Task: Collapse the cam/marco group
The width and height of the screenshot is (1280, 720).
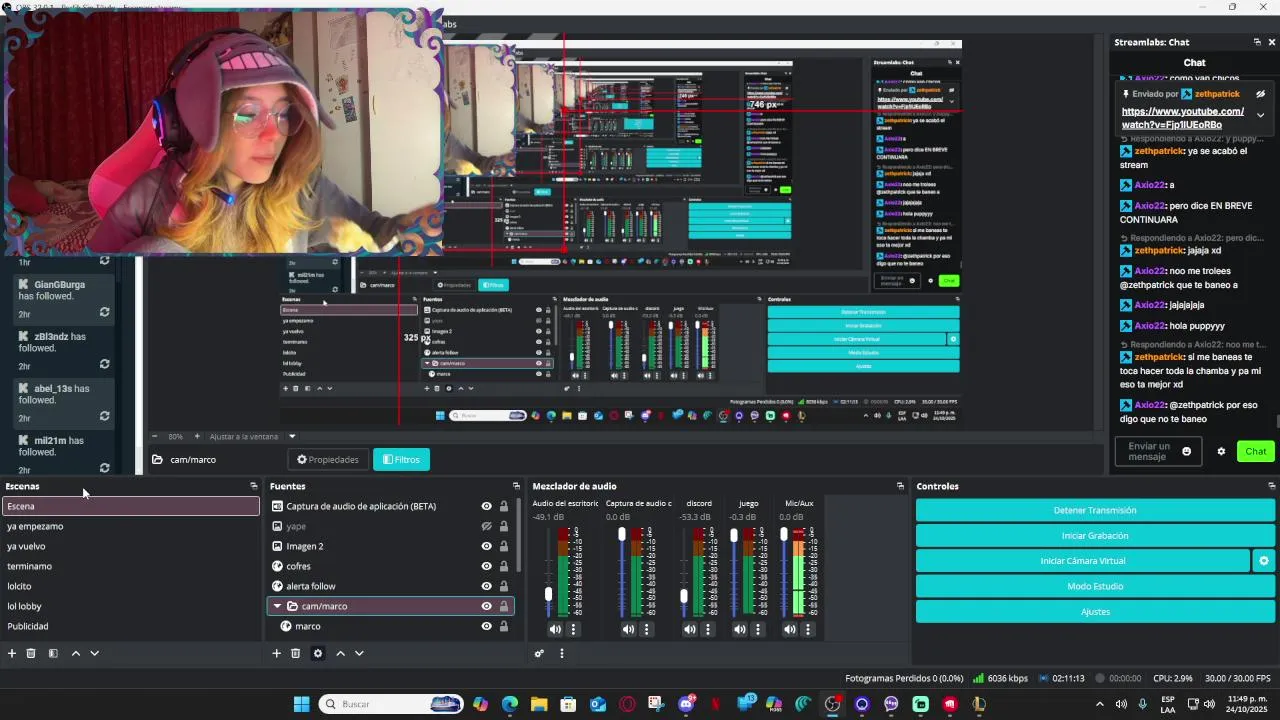Action: [277, 606]
